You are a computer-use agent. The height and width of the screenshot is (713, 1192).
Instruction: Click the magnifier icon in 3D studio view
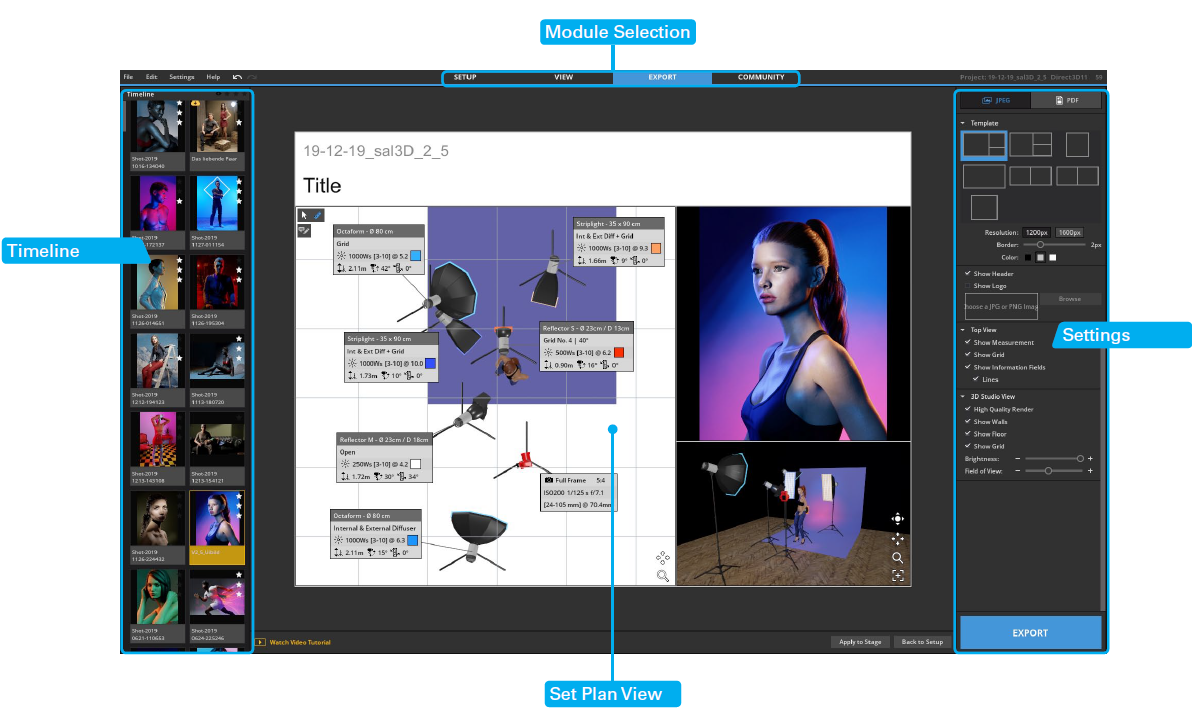pyautogui.click(x=897, y=558)
